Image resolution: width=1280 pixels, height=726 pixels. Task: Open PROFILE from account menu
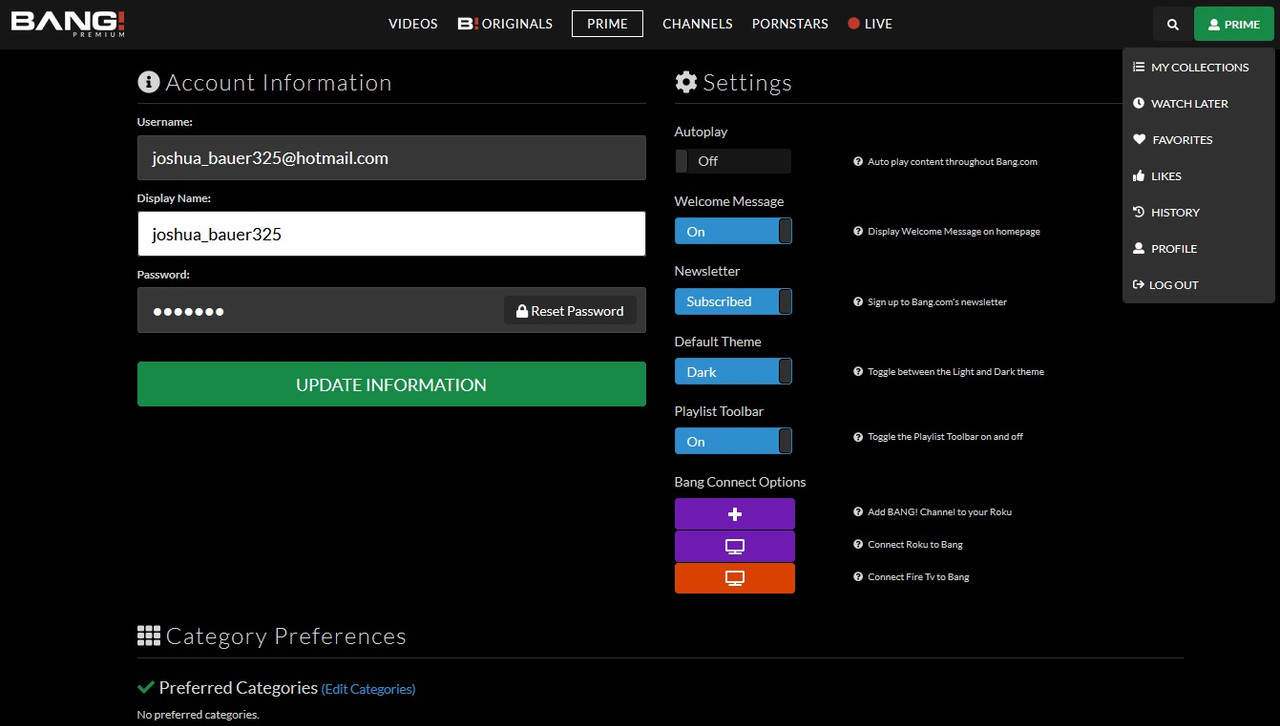tap(1198, 248)
